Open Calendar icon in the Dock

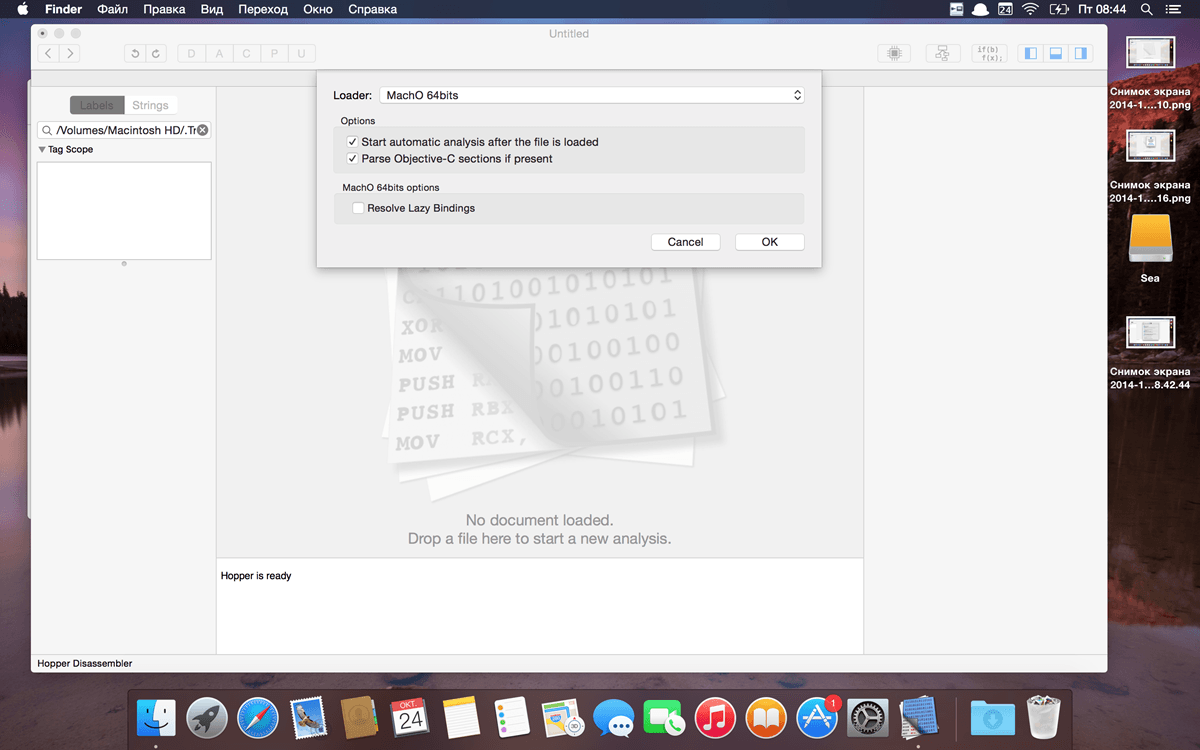(410, 718)
